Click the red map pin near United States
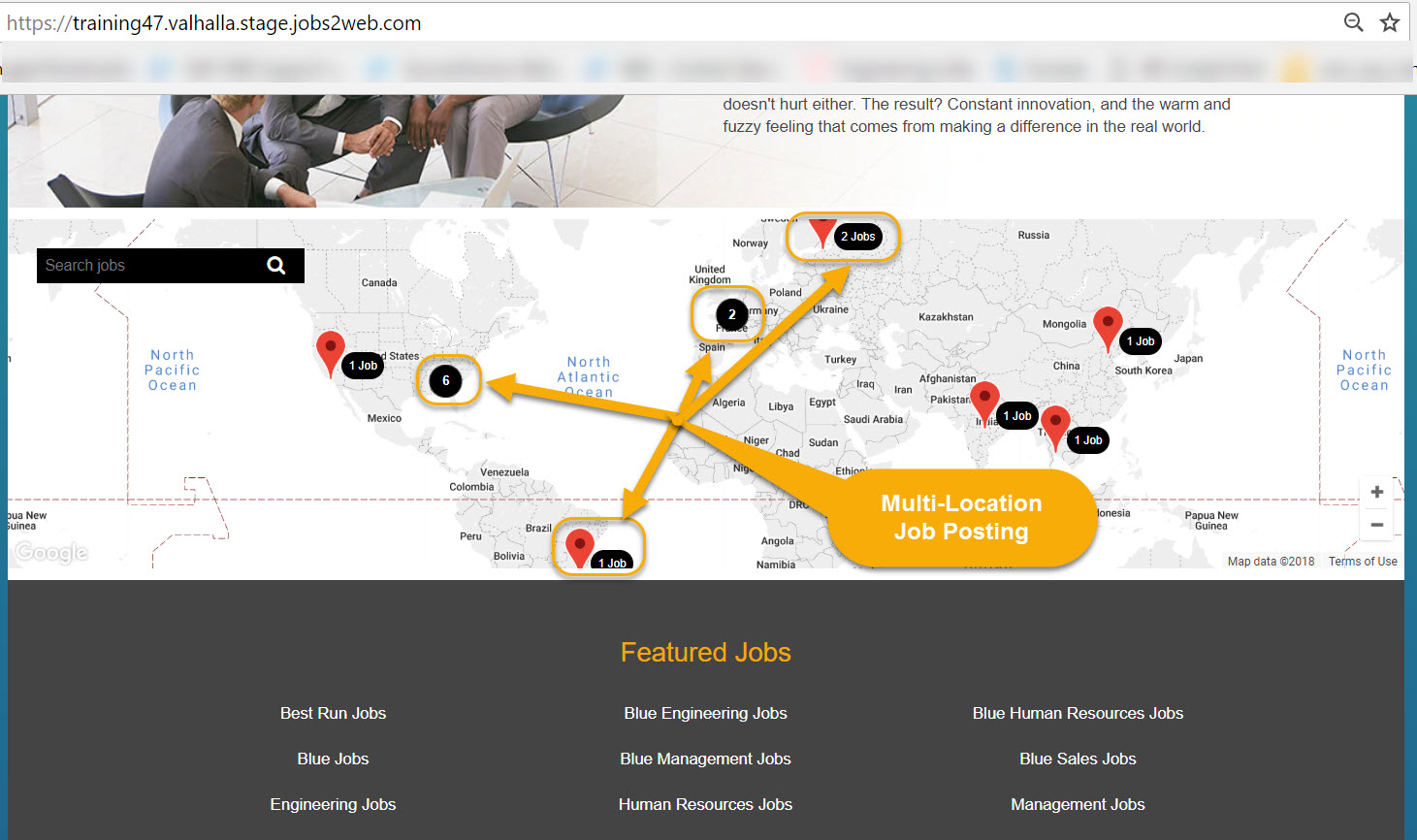Viewport: 1417px width, 840px height. pos(330,353)
